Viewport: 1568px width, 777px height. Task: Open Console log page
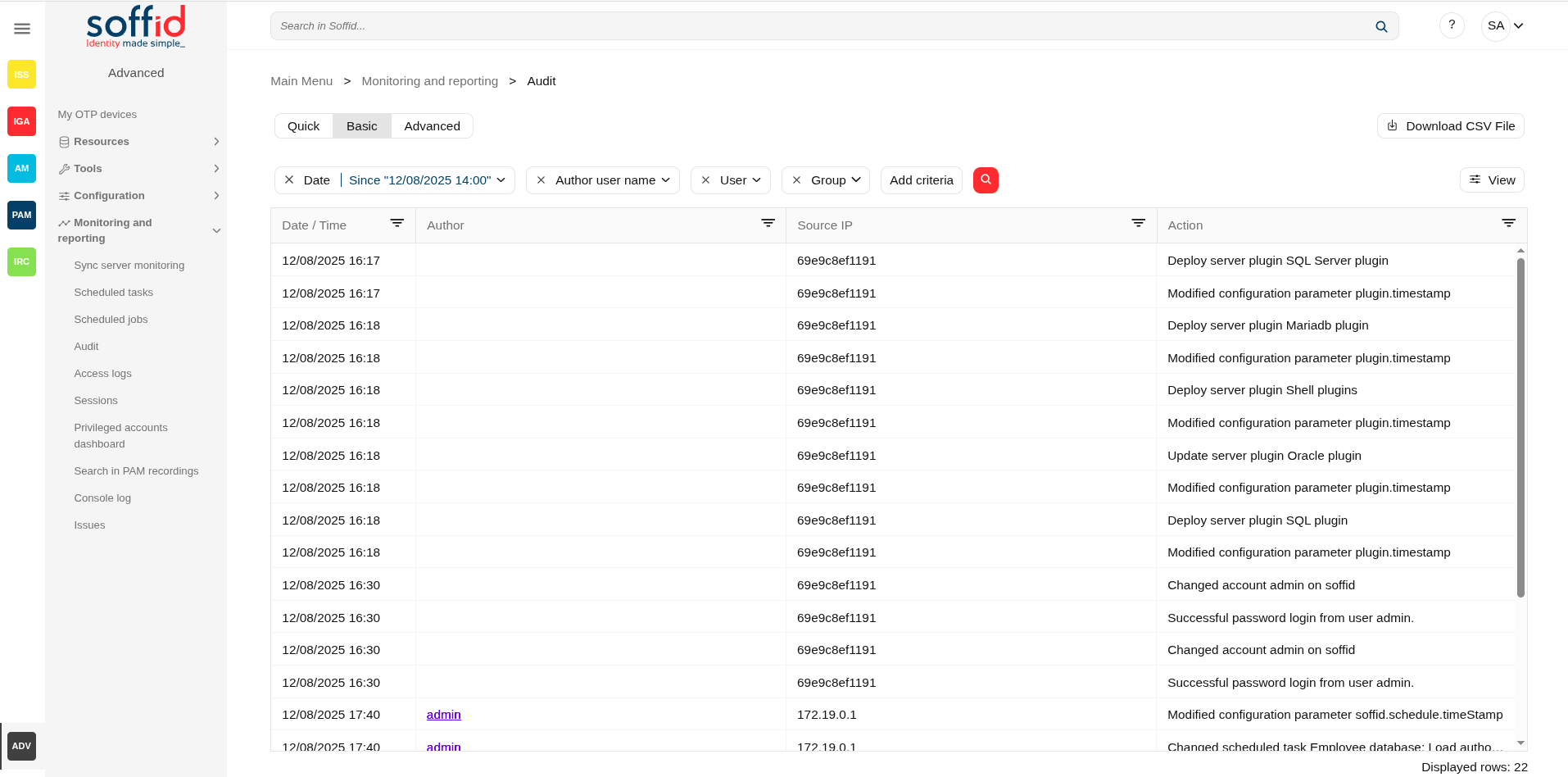102,498
